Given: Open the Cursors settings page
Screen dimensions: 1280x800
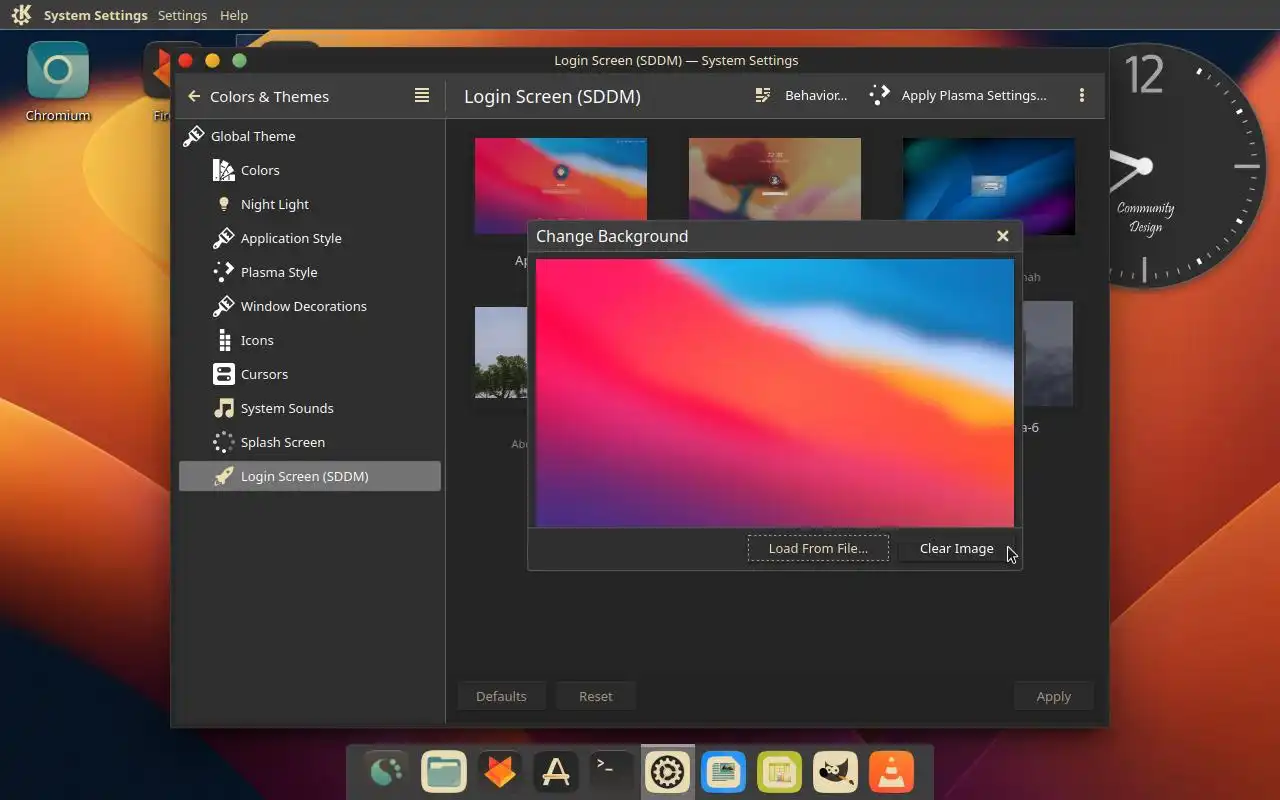Looking at the screenshot, I should [x=310, y=374].
